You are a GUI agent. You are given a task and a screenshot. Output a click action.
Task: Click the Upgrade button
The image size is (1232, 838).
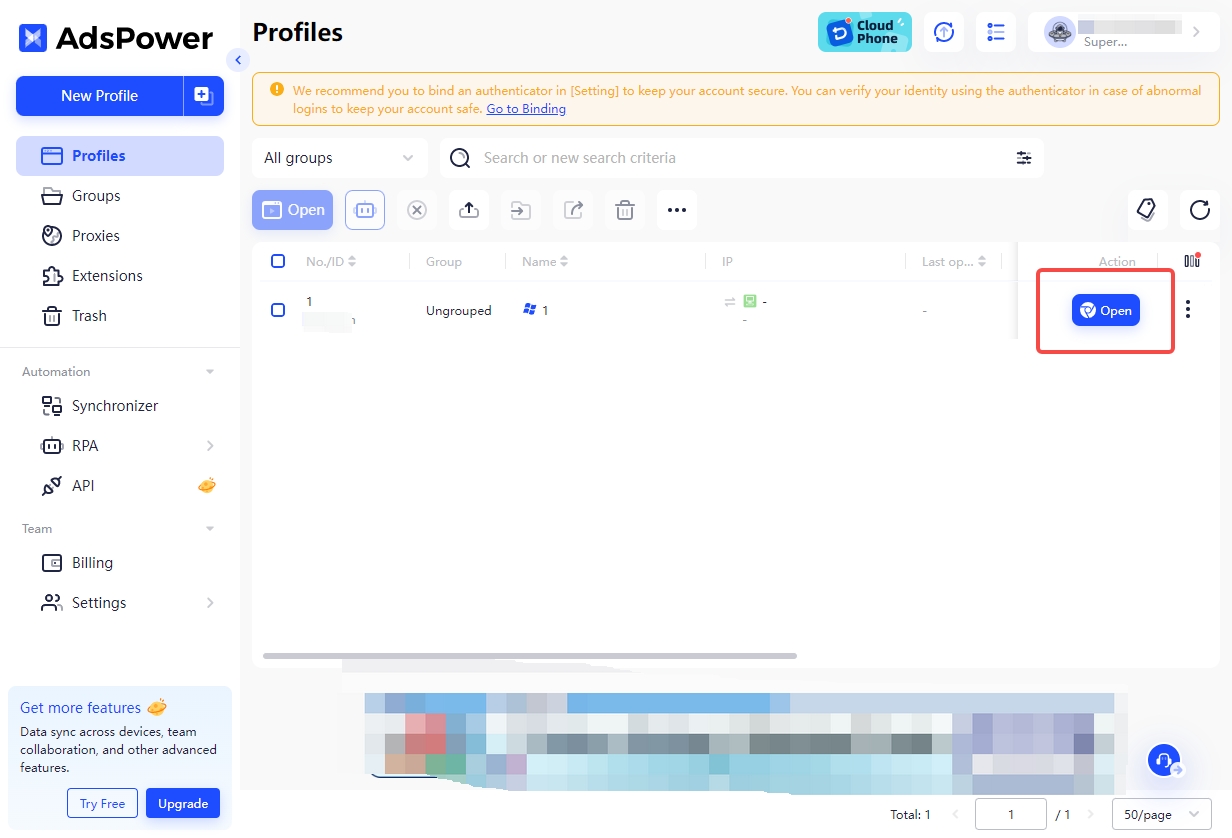click(183, 803)
